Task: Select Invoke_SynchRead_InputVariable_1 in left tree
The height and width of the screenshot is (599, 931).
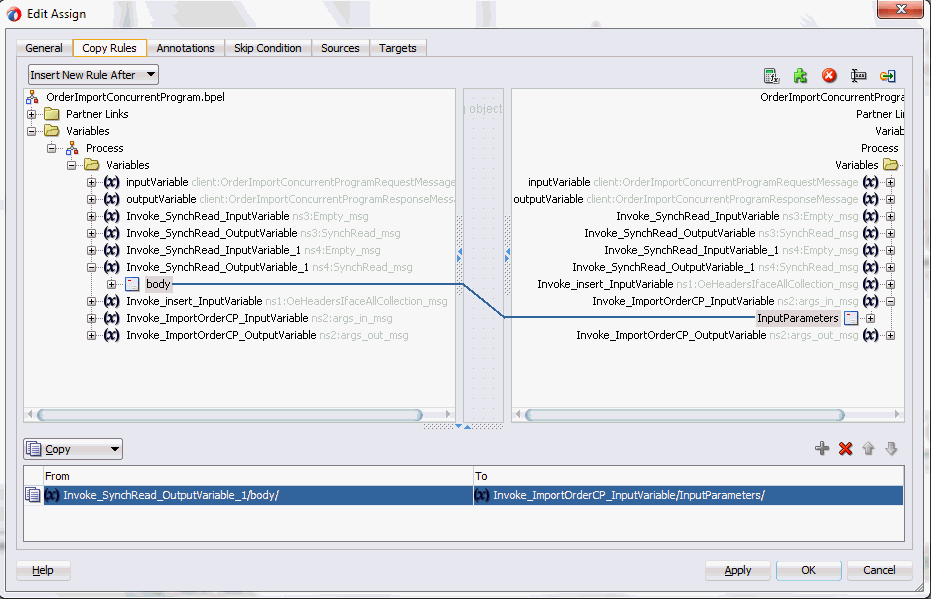Action: [213, 251]
